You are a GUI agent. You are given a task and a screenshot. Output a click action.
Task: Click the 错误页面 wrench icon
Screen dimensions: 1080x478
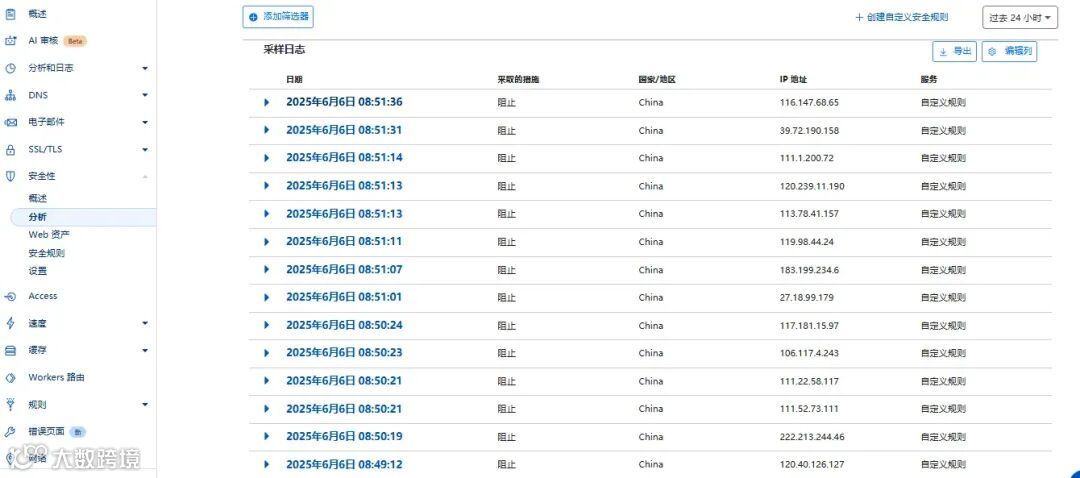pyautogui.click(x=10, y=432)
